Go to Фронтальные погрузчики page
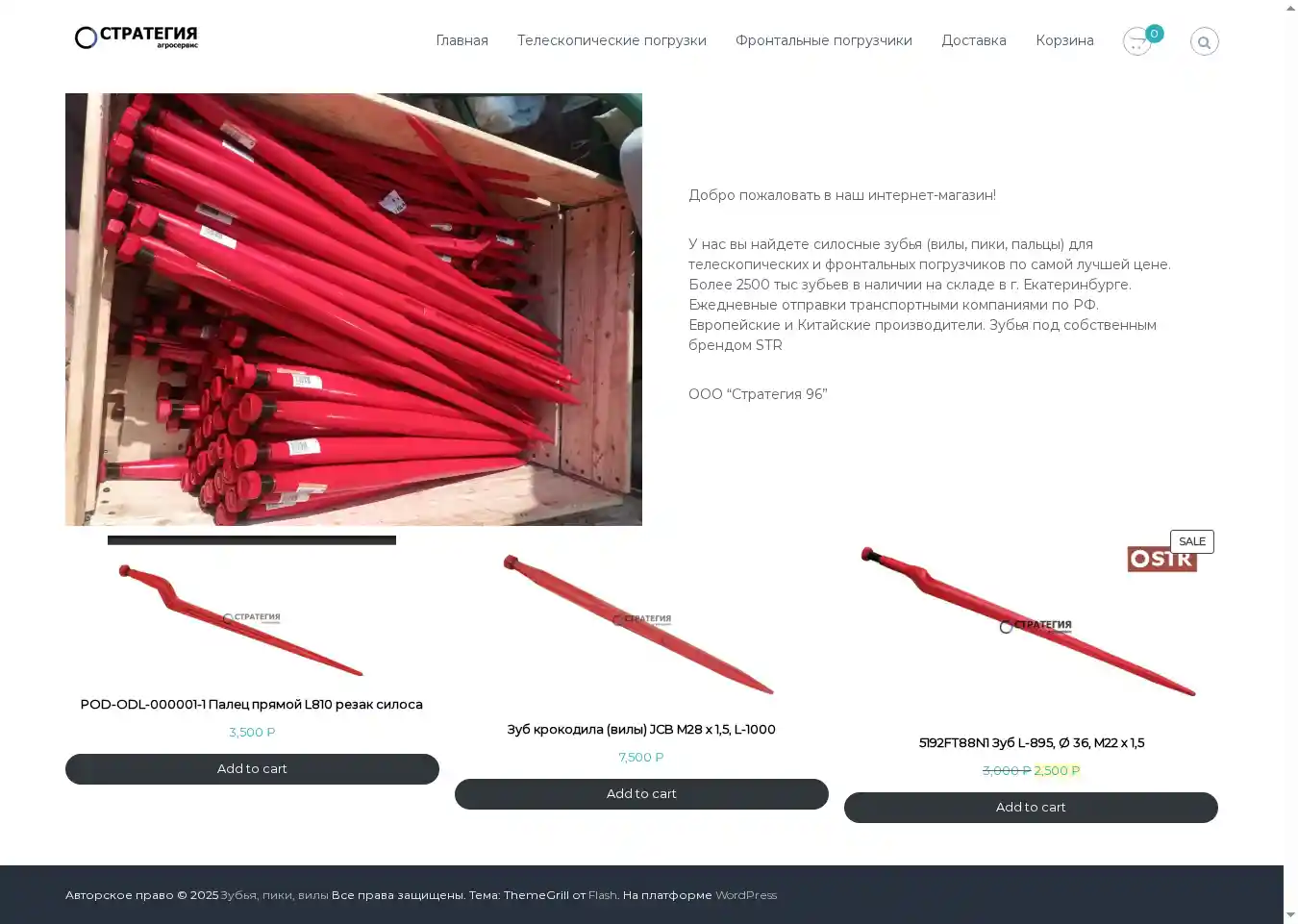 coord(824,40)
